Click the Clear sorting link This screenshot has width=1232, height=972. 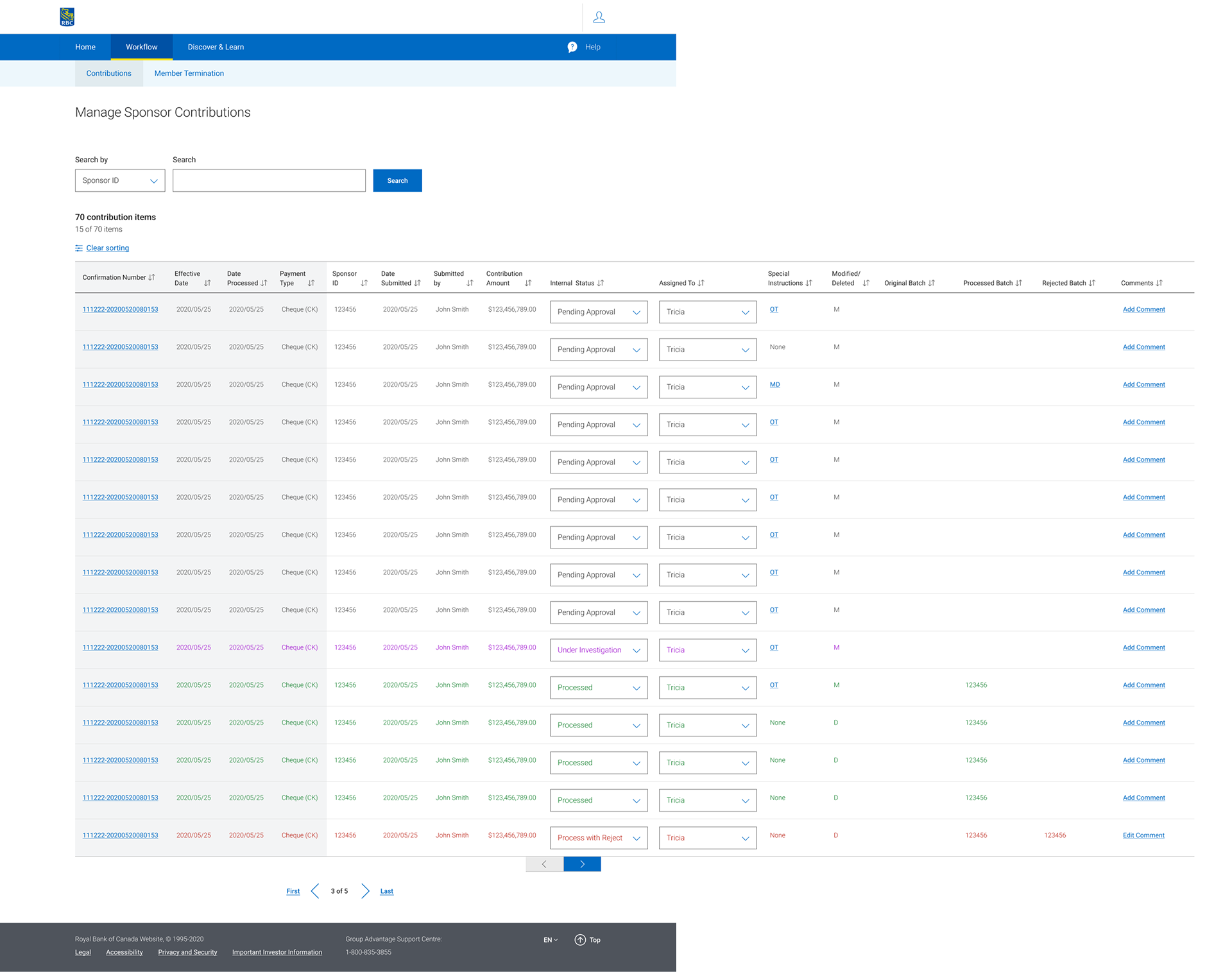(107, 248)
